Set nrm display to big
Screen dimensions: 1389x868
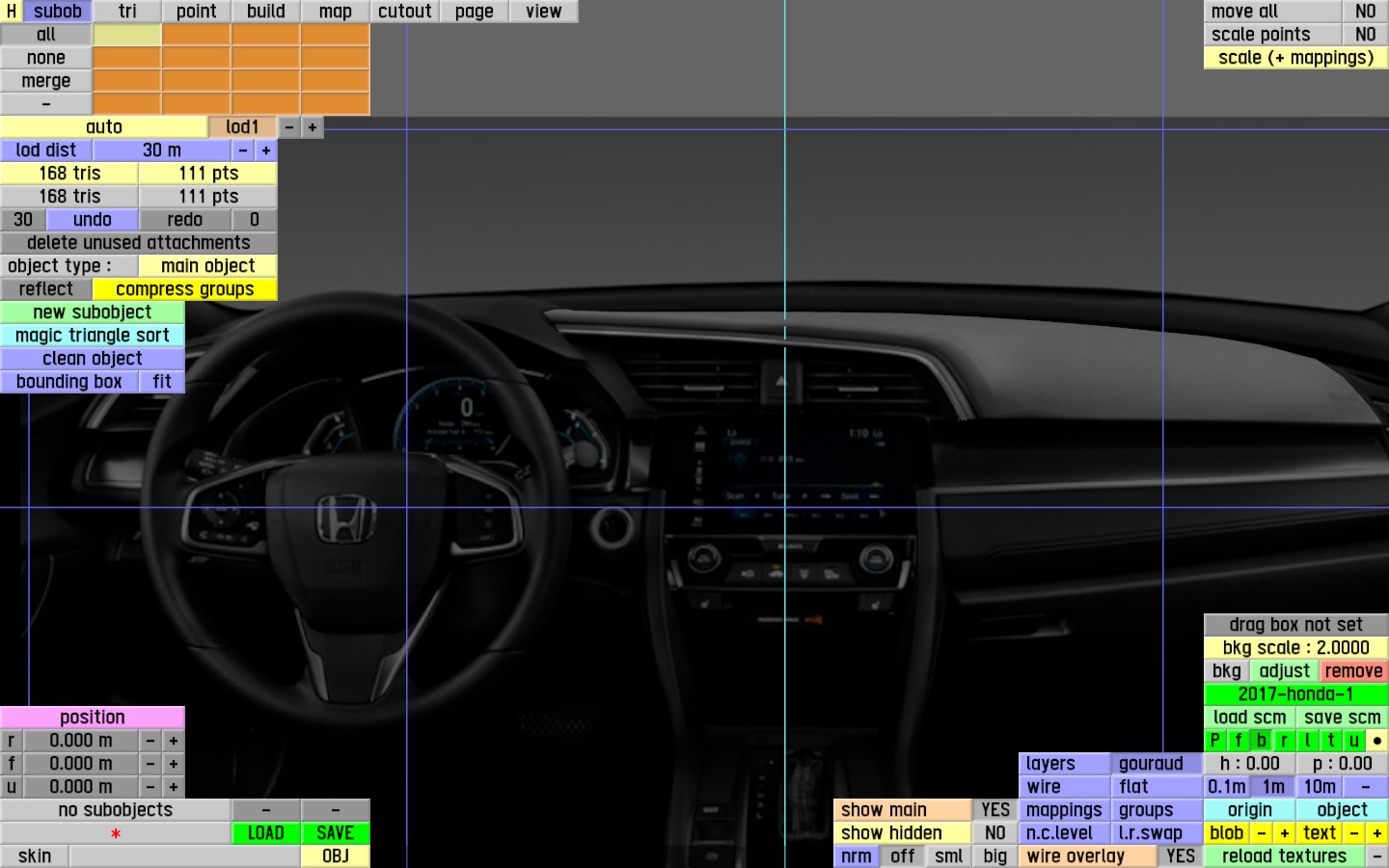(995, 856)
